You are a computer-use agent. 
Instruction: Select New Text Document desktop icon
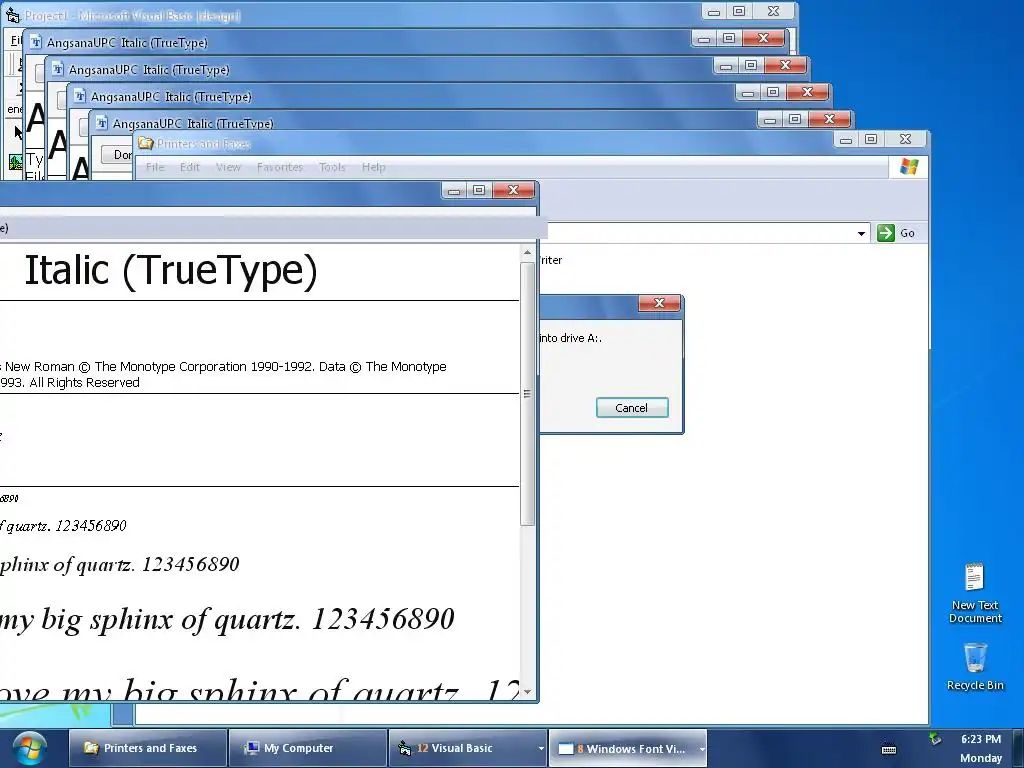(x=975, y=594)
